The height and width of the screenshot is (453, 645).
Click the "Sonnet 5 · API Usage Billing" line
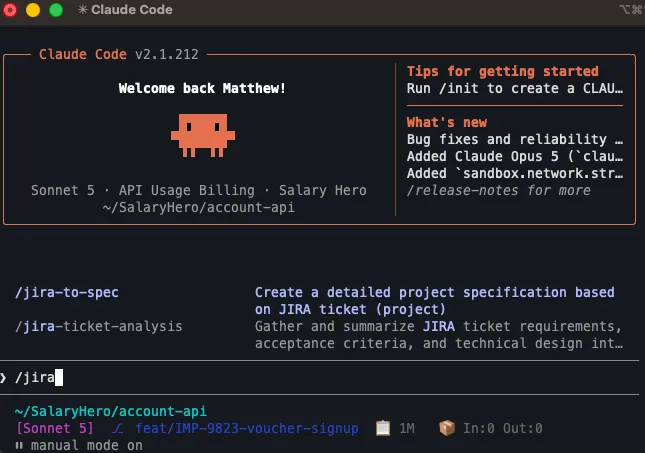199,190
